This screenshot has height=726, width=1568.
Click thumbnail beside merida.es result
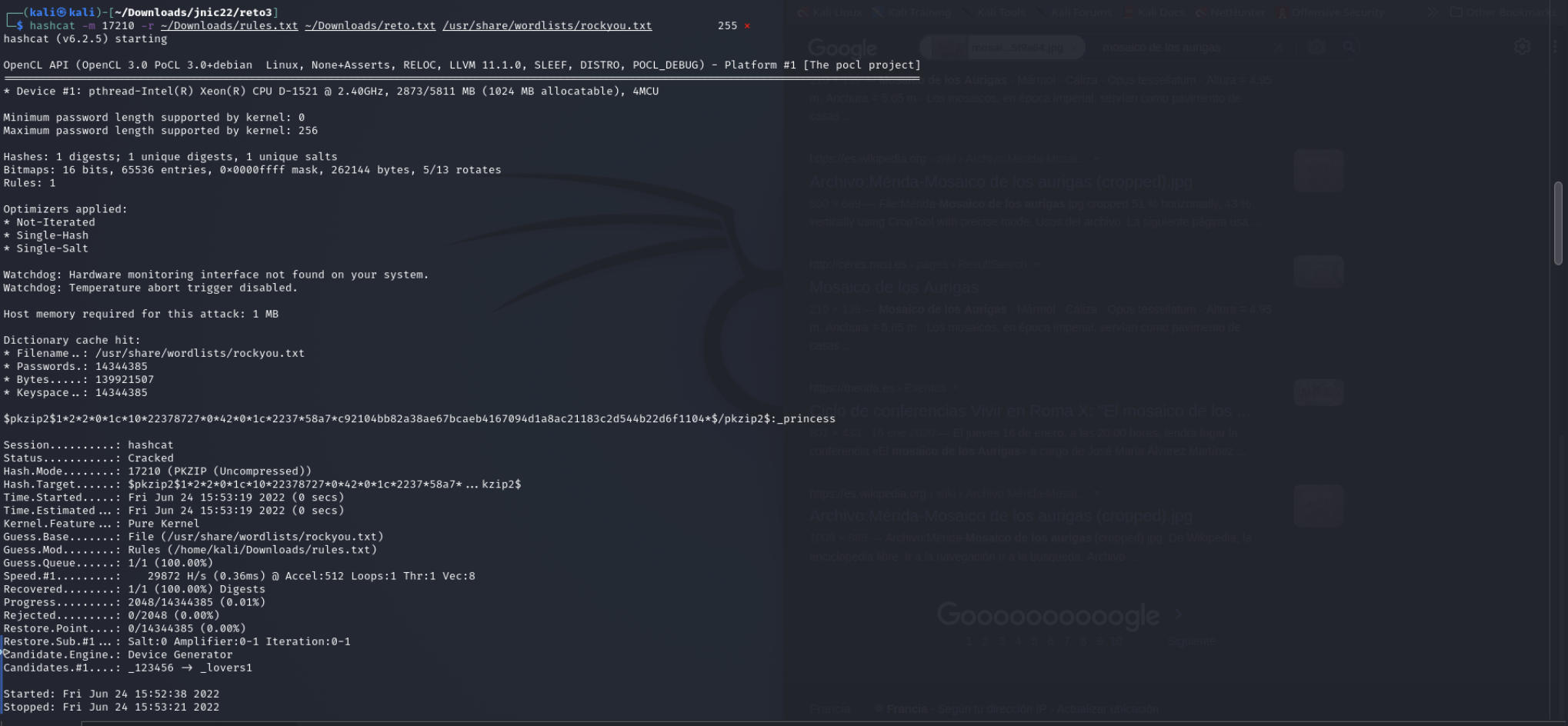click(1319, 392)
